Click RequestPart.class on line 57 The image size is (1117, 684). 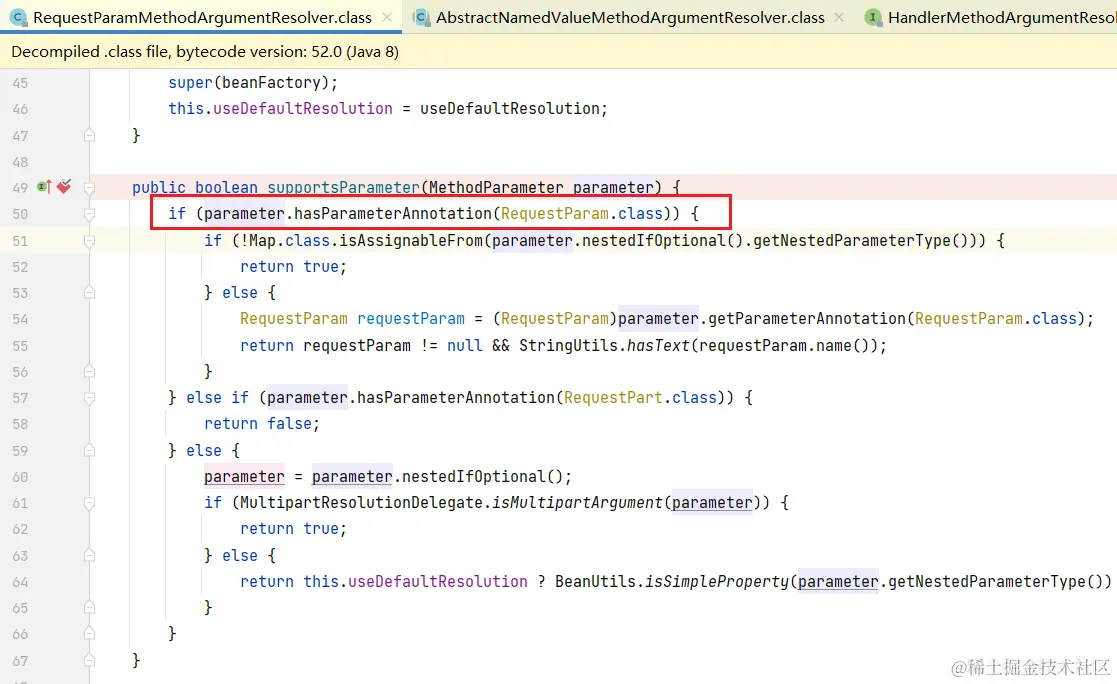[640, 398]
